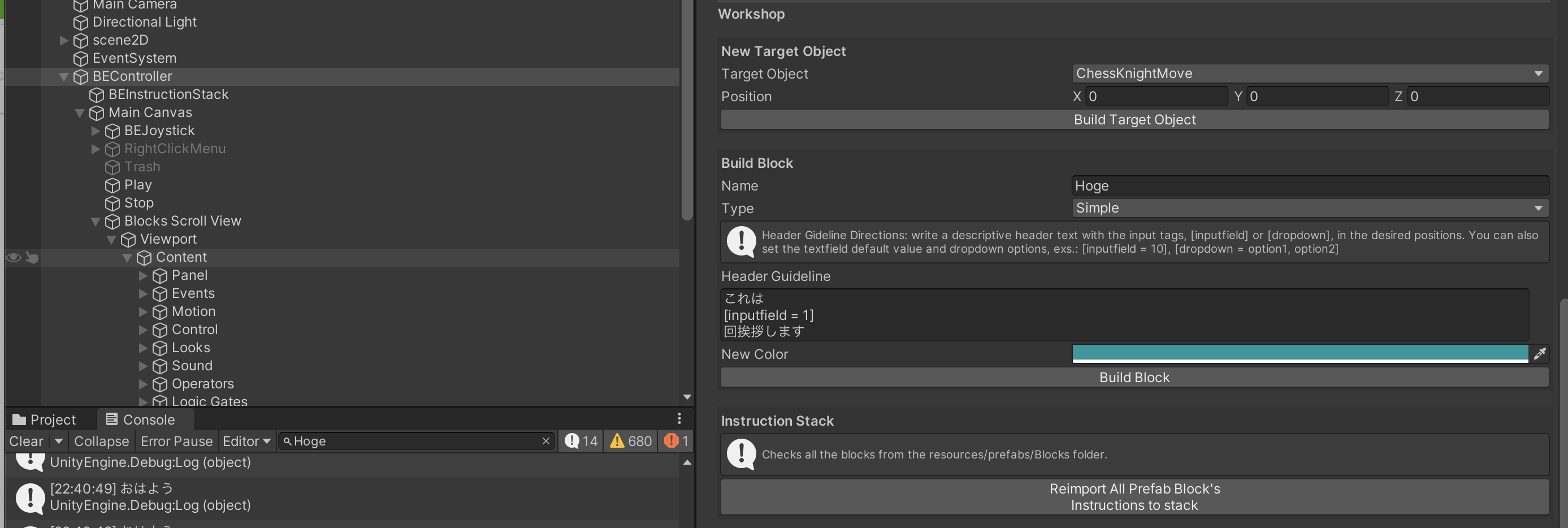
Task: Click the block Name input field Hoge
Action: [1309, 186]
